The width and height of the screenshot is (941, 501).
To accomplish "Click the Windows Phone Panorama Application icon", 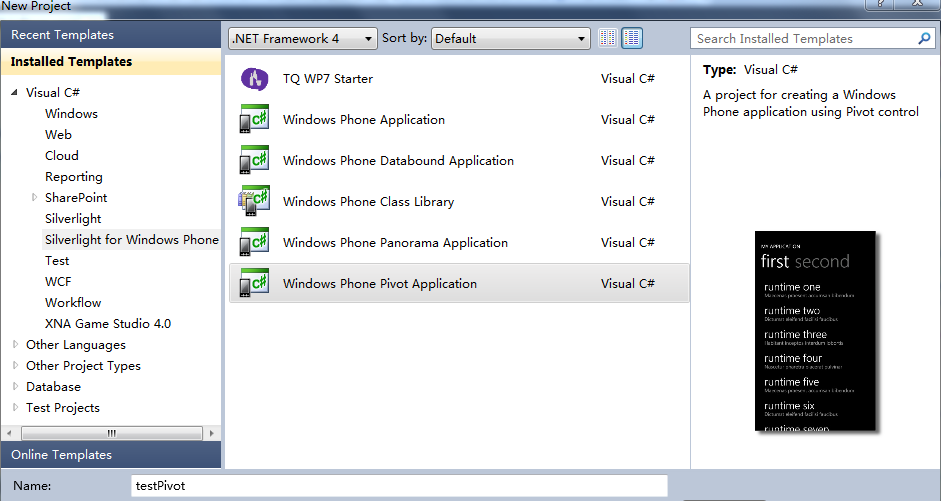I will pyautogui.click(x=254, y=242).
